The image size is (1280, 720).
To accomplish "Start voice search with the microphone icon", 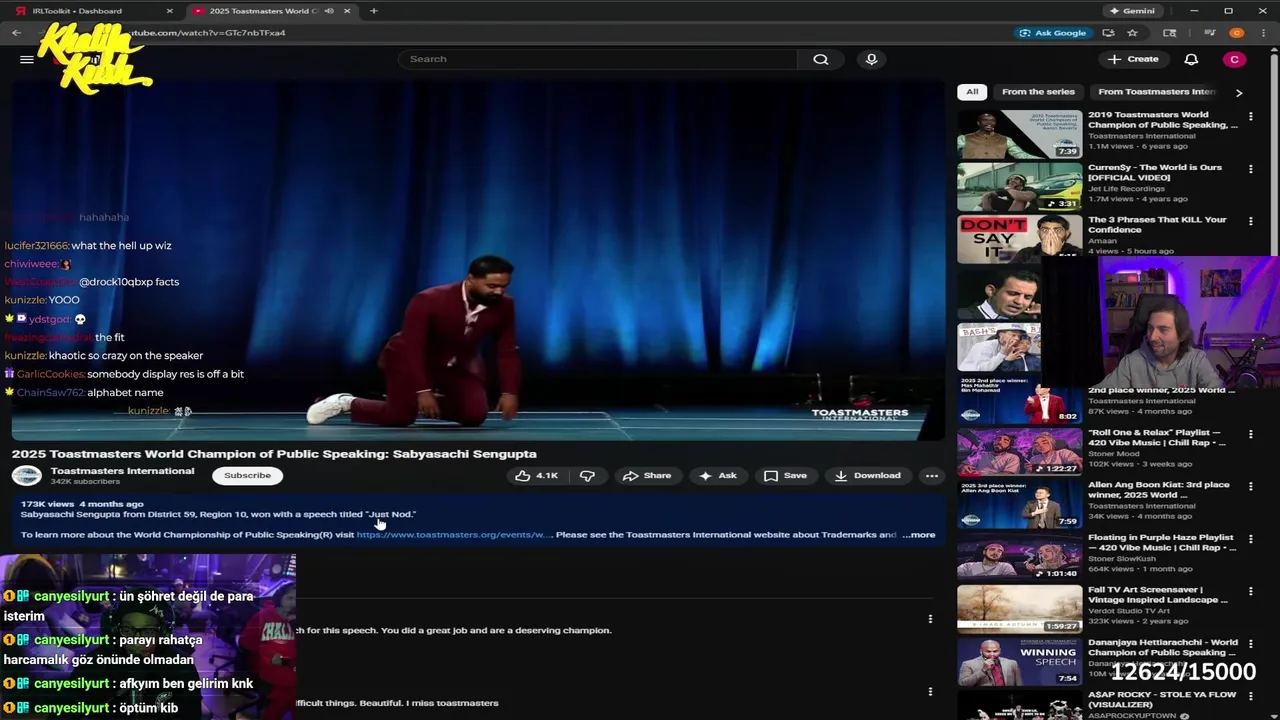I will pyautogui.click(x=871, y=59).
